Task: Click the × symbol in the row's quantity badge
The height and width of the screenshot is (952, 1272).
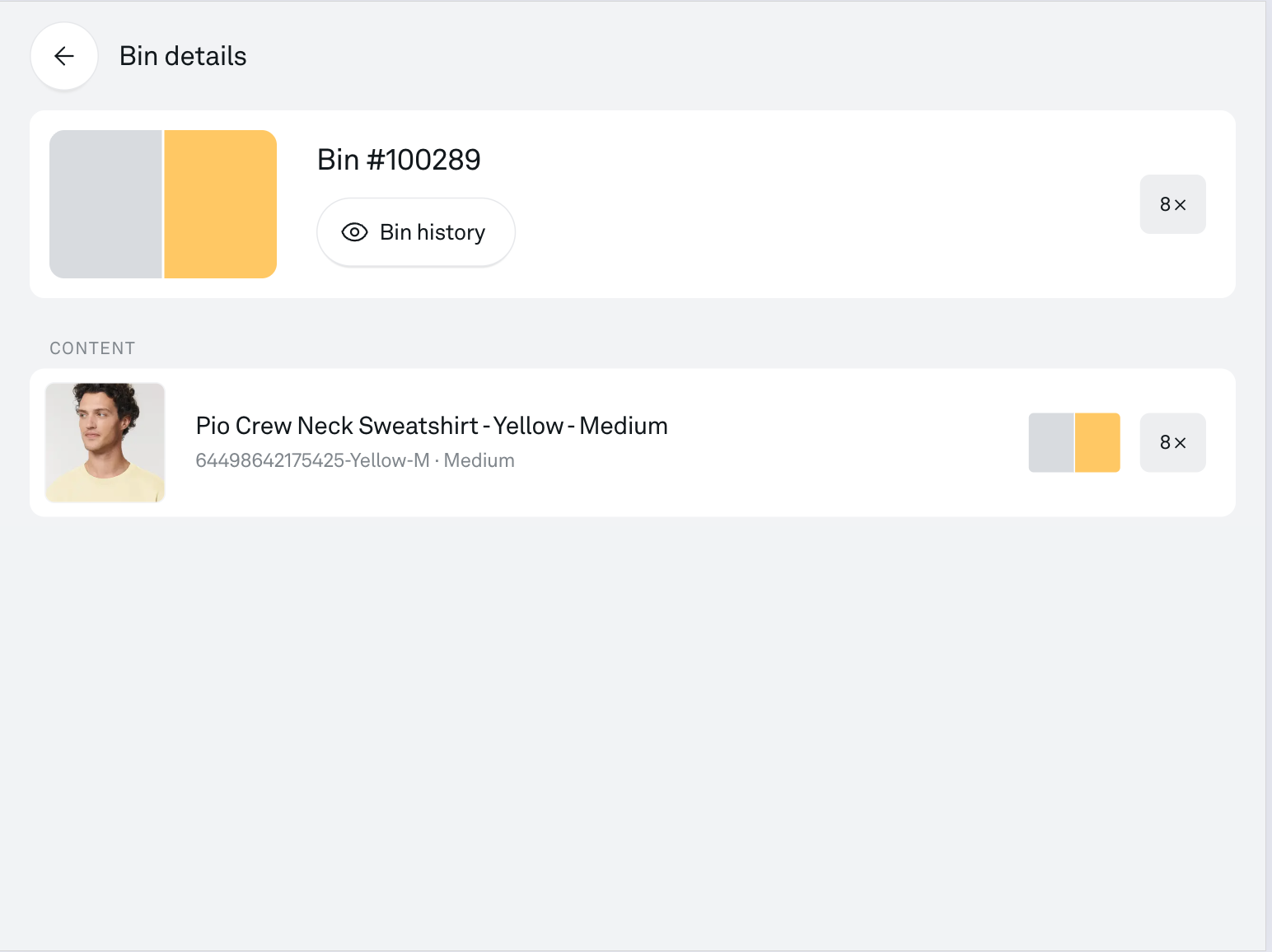Action: pos(1181,443)
